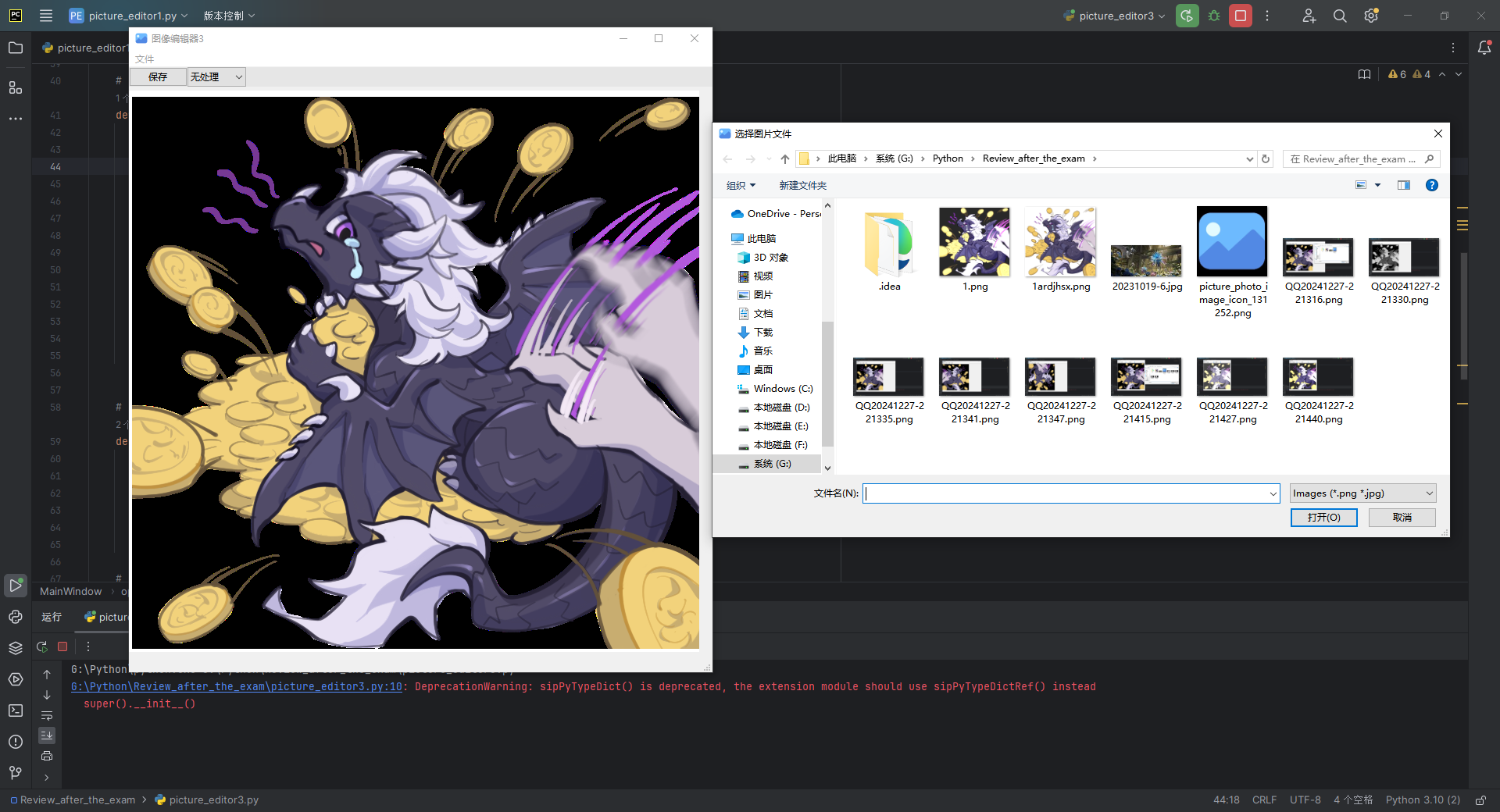Viewport: 1500px width, 812px height.
Task: Open the picture_editor1.py project dropdown
Action: pos(128,16)
